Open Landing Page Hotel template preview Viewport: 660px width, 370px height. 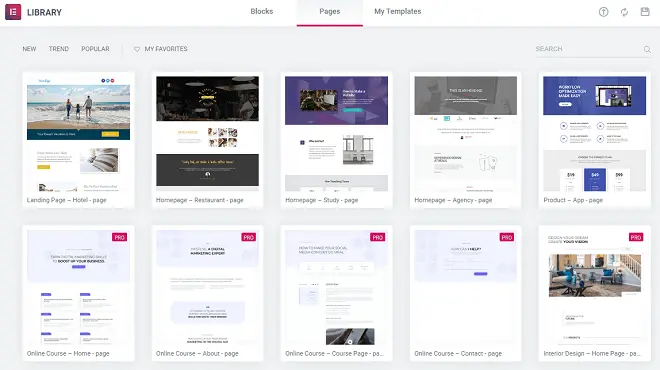[x=78, y=134]
